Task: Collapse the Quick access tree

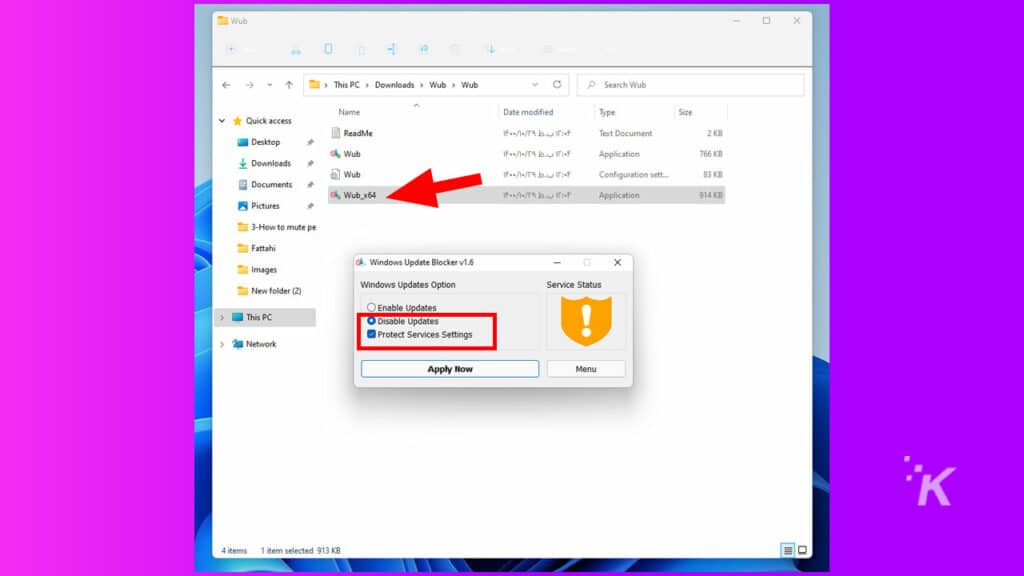Action: (x=222, y=121)
